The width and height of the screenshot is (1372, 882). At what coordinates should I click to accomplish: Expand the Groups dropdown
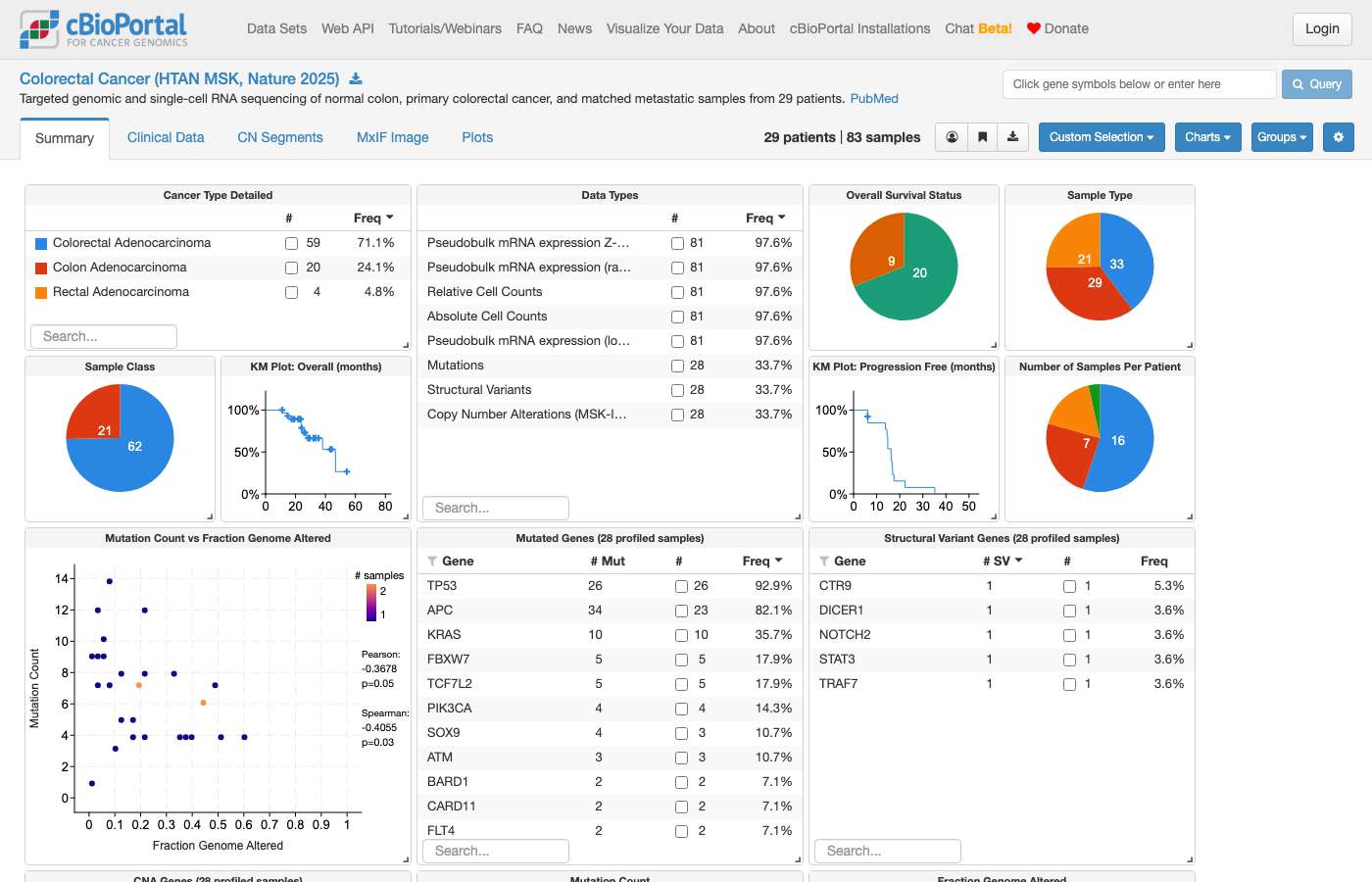(1283, 137)
